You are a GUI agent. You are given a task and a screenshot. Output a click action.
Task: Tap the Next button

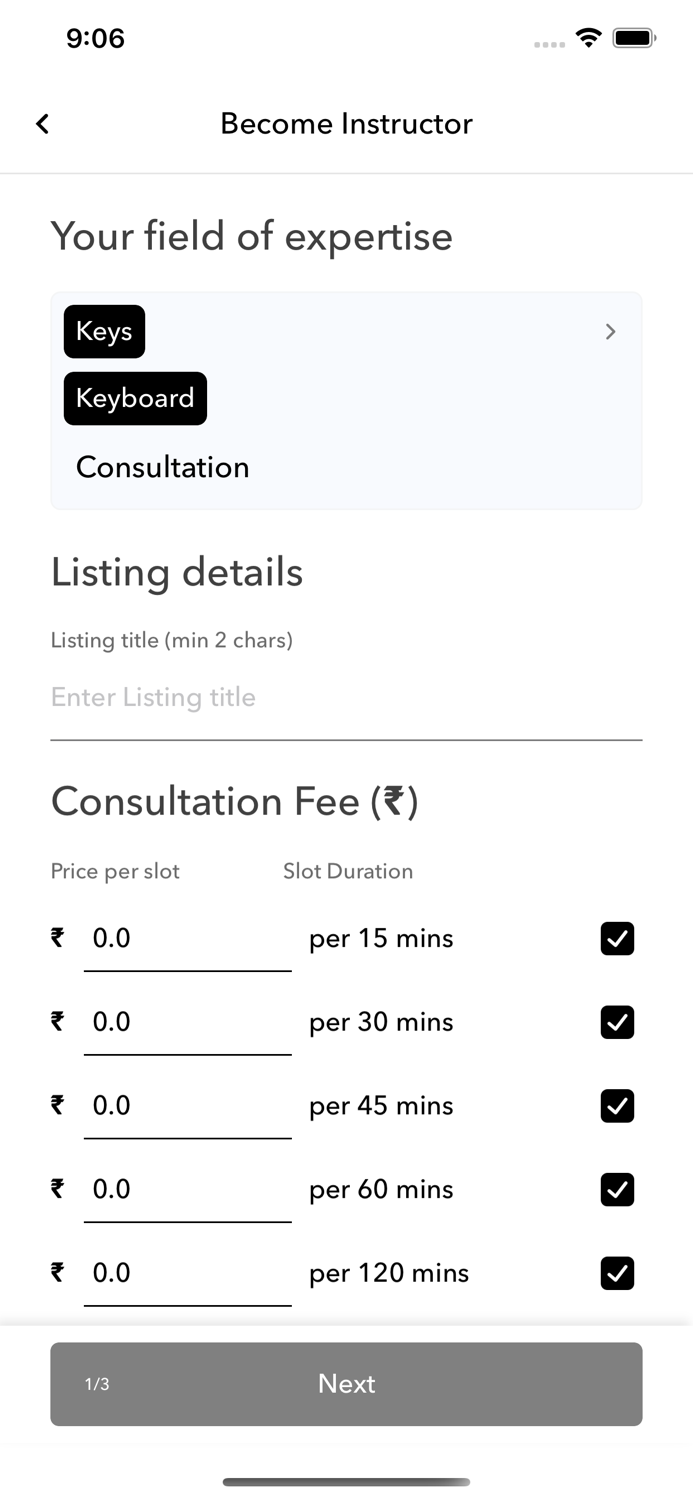pyautogui.click(x=346, y=1384)
